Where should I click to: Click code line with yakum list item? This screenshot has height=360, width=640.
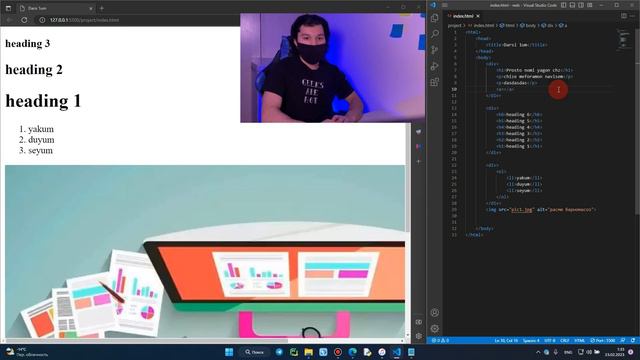[x=524, y=178]
